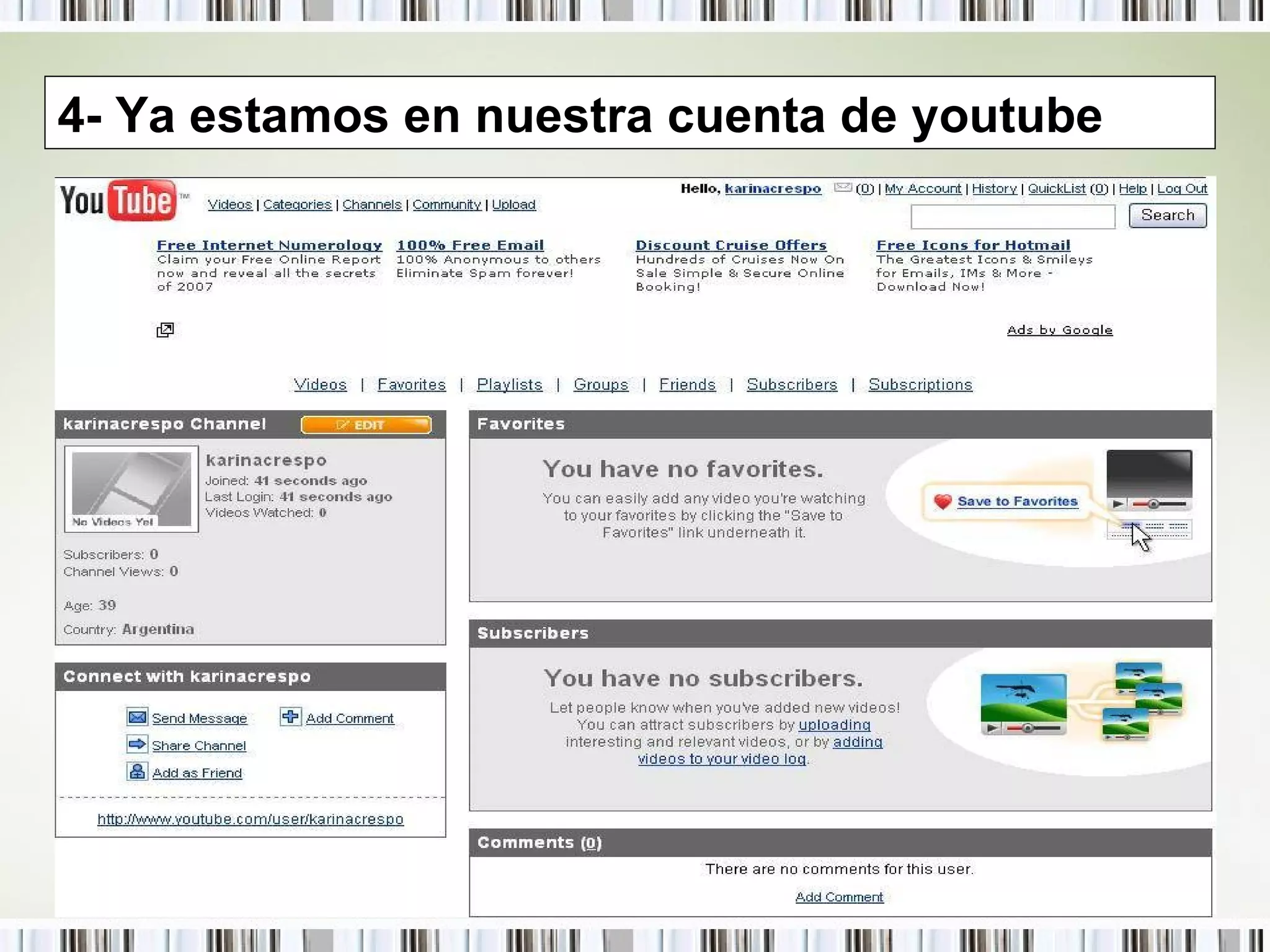Click the red heart favorites icon

(x=943, y=501)
